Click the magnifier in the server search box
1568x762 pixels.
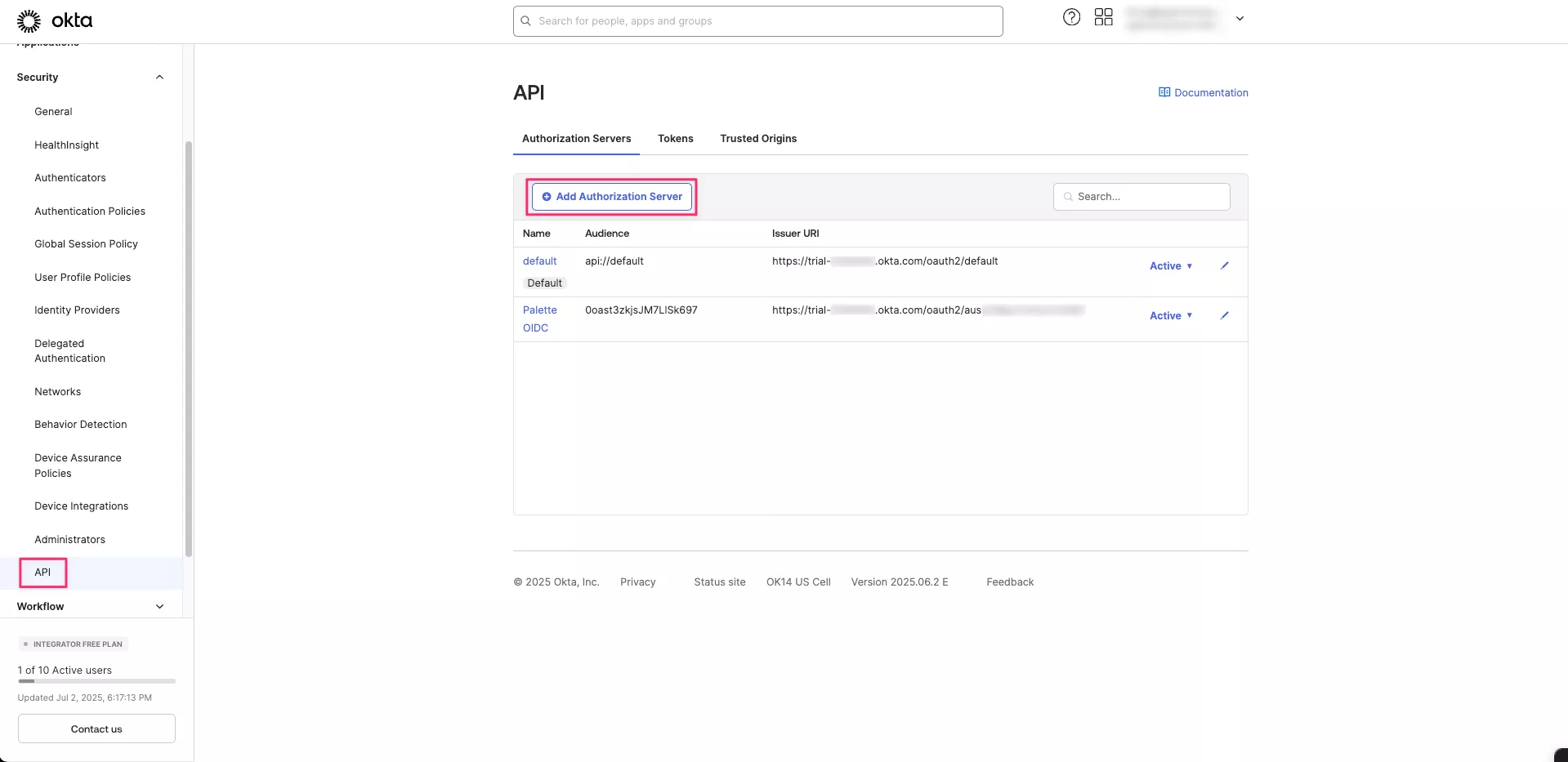click(x=1069, y=197)
